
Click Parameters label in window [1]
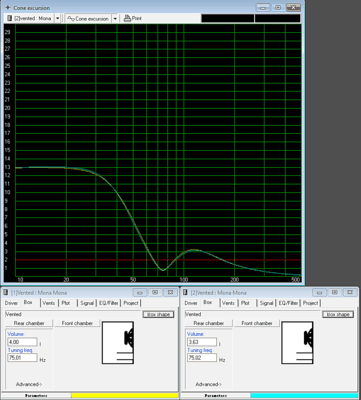click(36, 396)
